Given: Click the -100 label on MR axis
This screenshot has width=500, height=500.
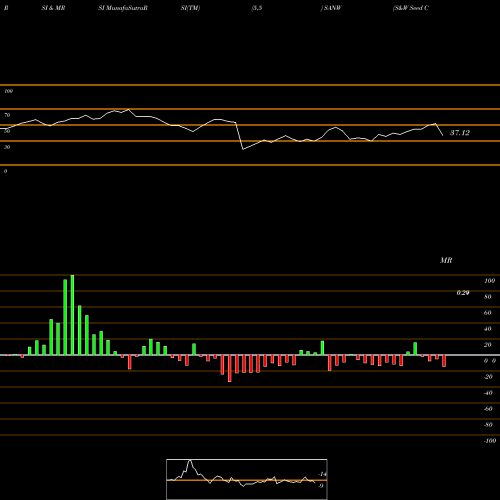Looking at the screenshot, I should coord(490,441).
